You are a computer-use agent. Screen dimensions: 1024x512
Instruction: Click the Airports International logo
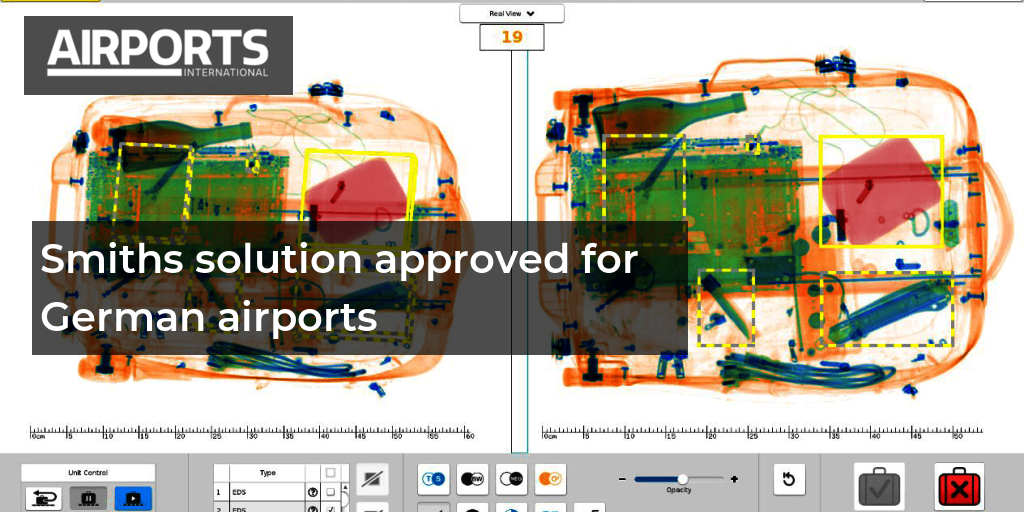pos(158,54)
